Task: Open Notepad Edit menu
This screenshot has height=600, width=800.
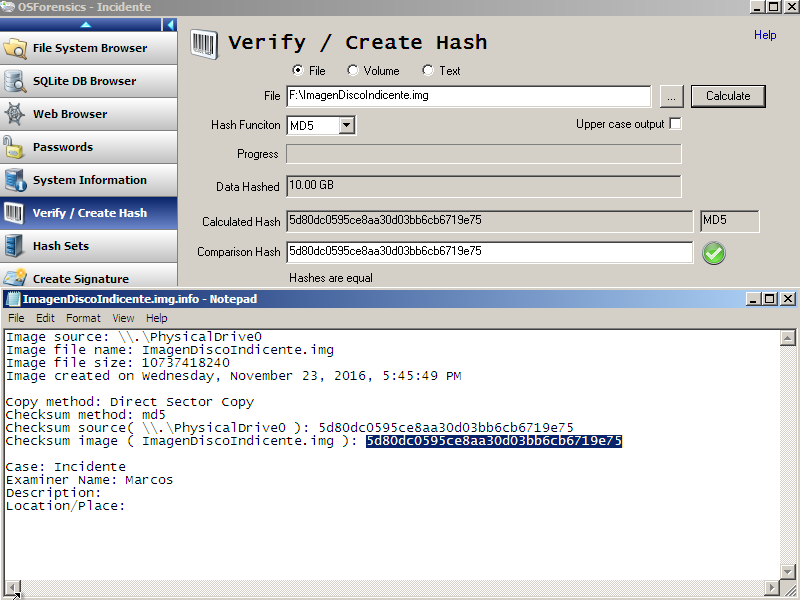Action: coord(45,318)
